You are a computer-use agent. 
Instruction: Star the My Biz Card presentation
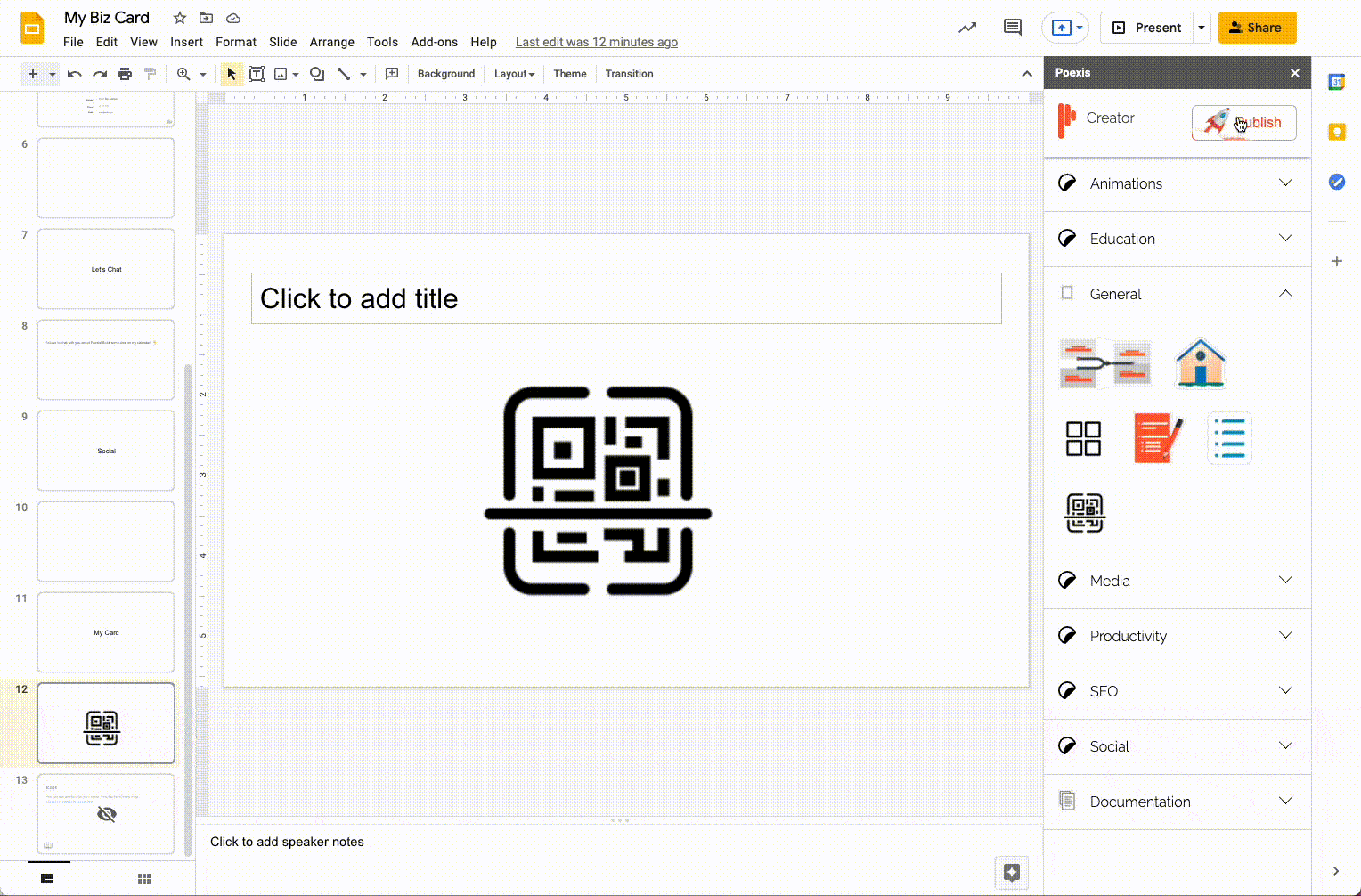click(180, 18)
